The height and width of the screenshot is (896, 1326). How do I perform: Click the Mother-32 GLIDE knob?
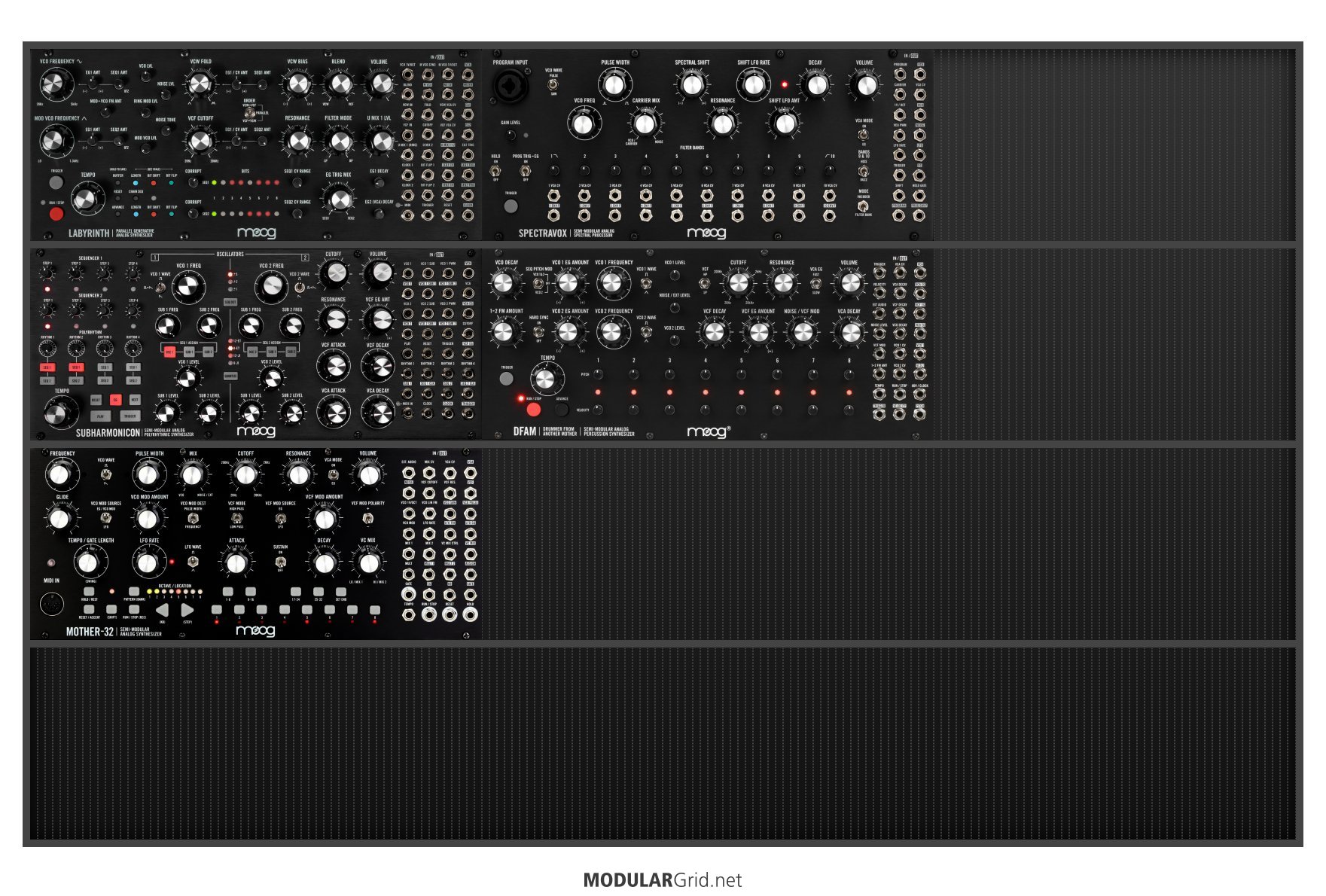pyautogui.click(x=60, y=518)
